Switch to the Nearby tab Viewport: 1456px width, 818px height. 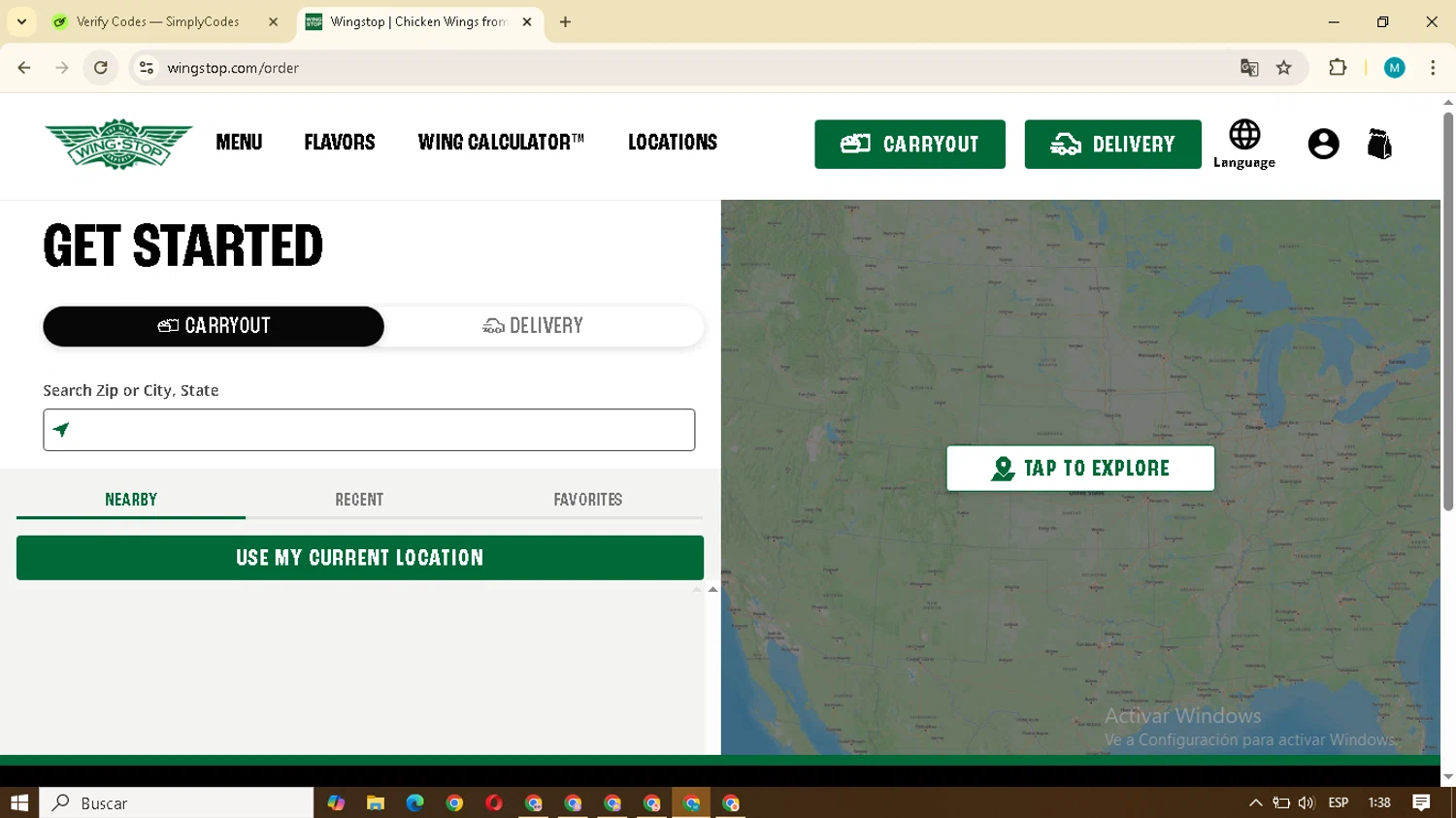pos(131,500)
